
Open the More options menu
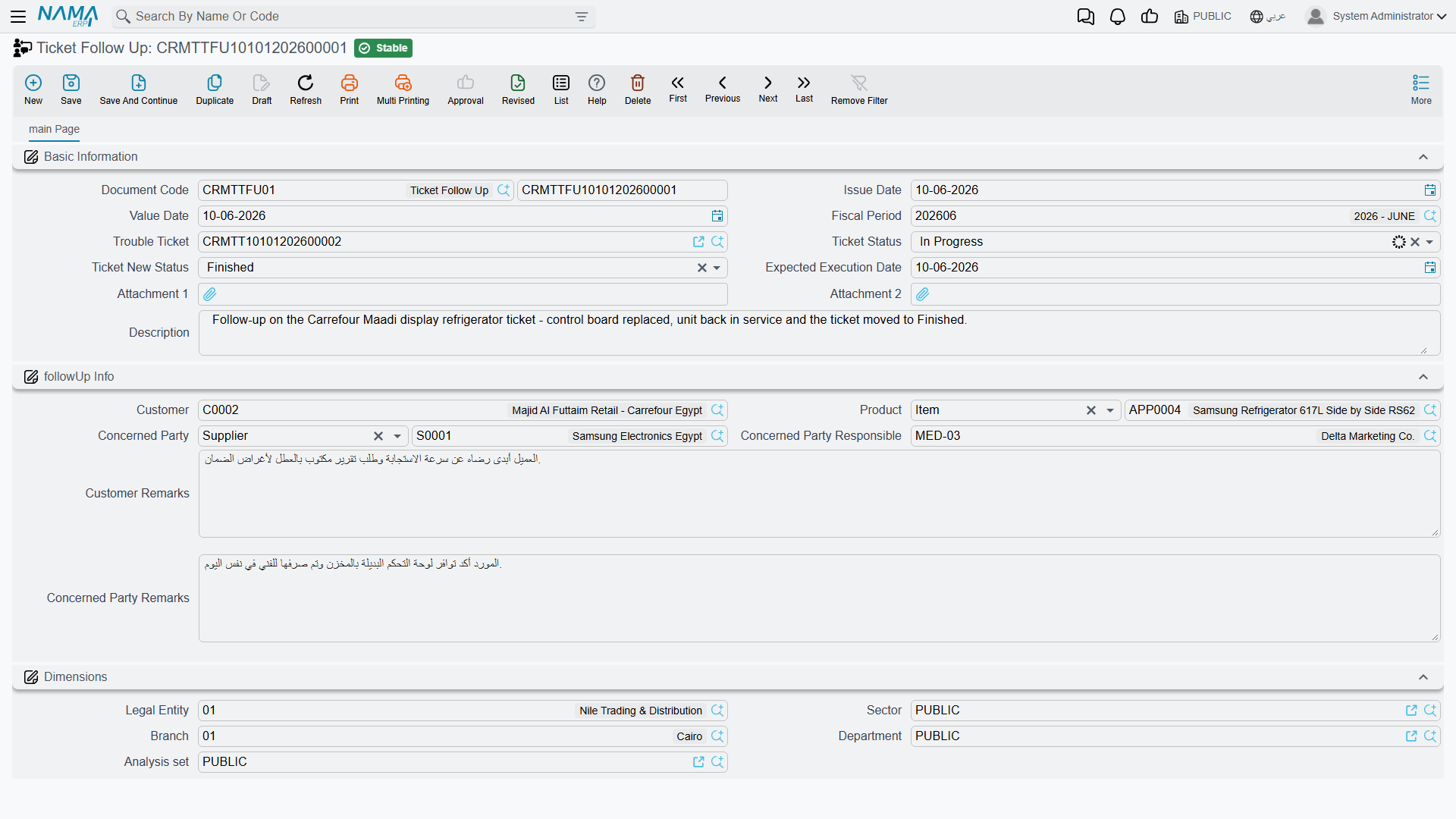point(1421,89)
